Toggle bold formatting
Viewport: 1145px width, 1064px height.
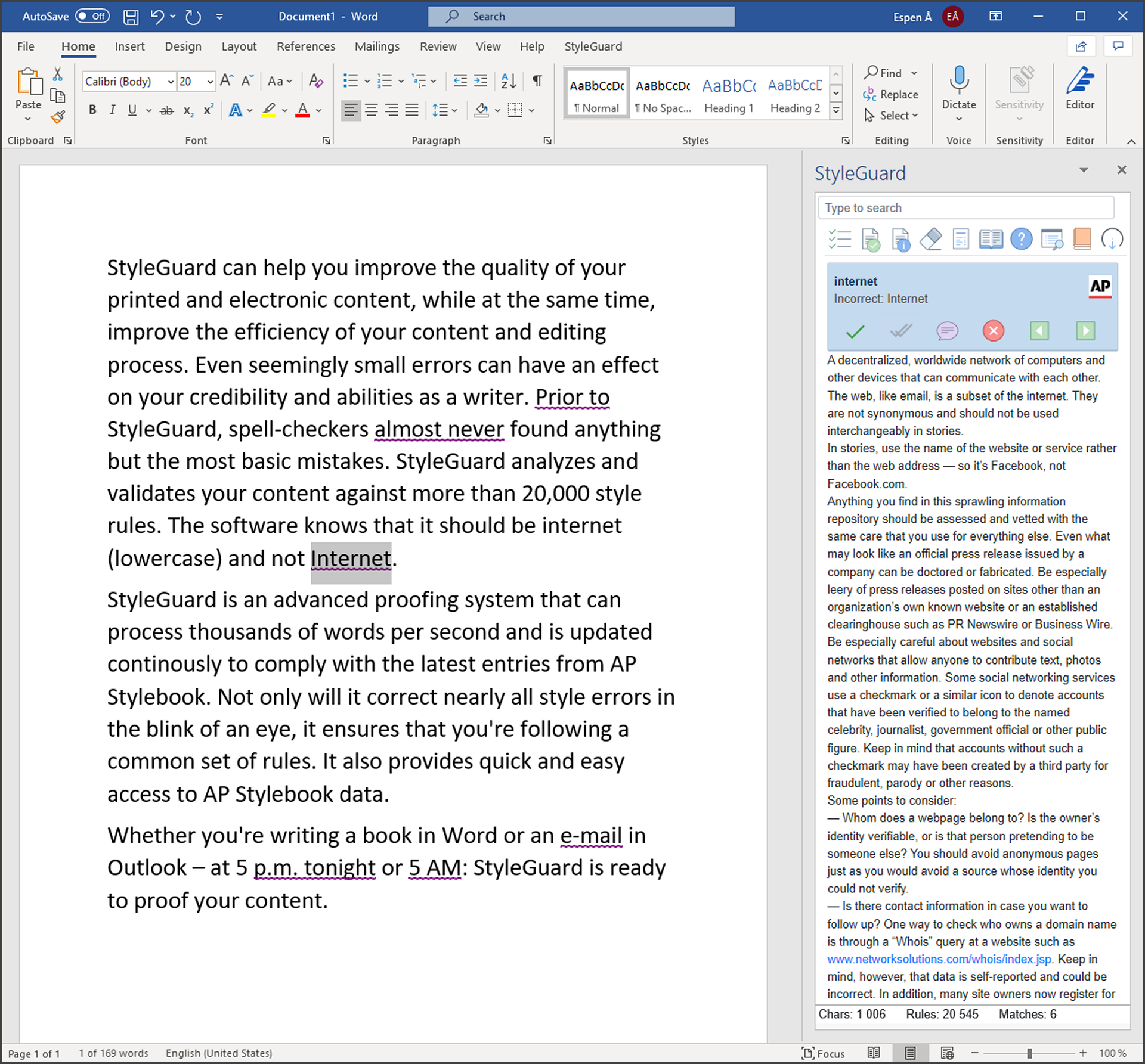92,110
